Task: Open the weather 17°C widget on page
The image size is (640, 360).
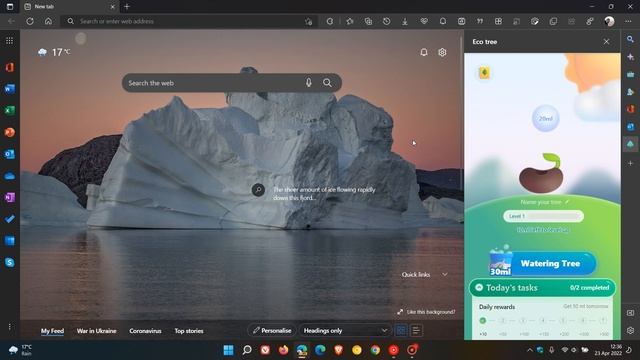Action: click(53, 52)
